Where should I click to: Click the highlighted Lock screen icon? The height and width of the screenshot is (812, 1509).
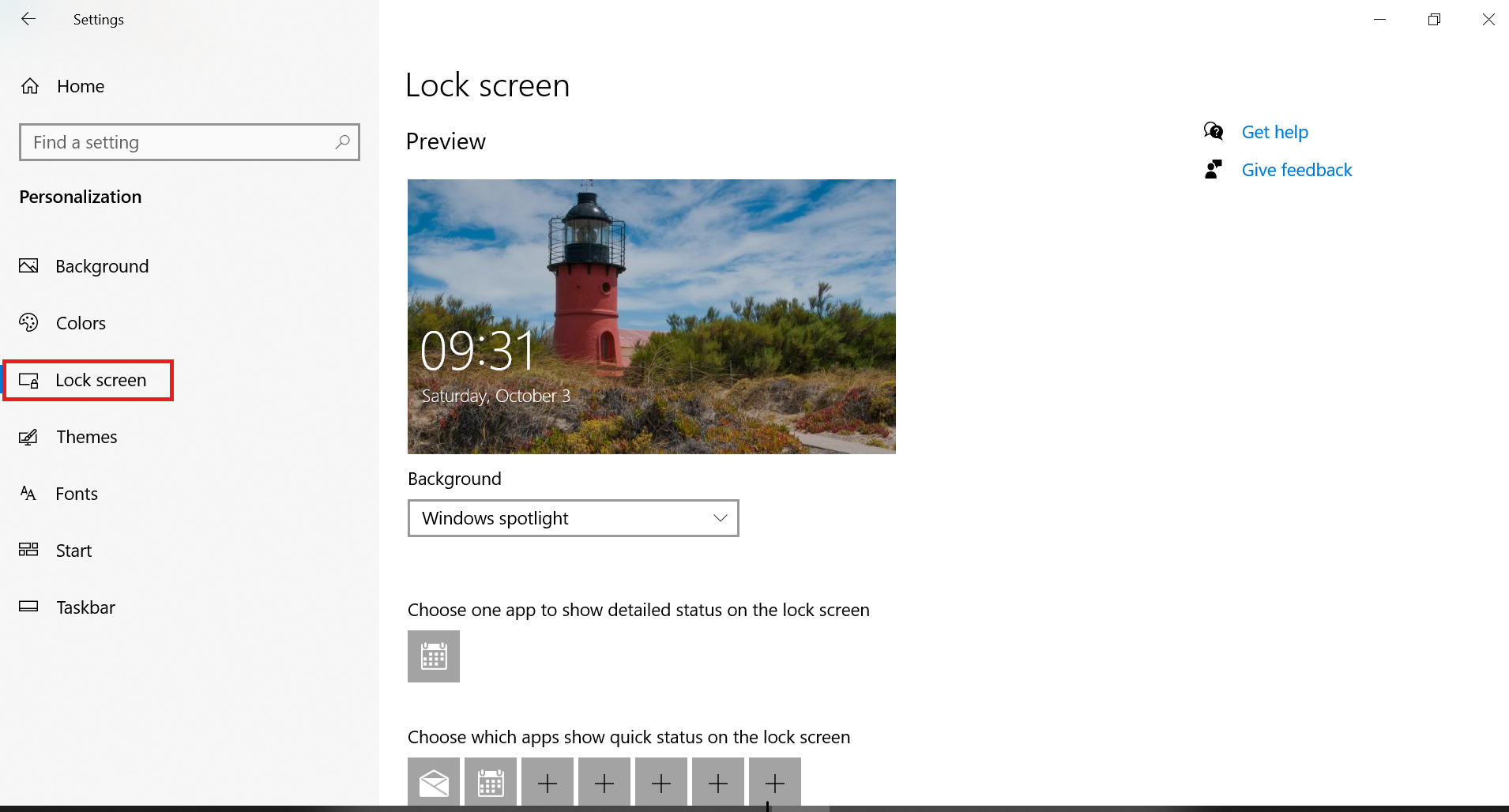tap(28, 380)
